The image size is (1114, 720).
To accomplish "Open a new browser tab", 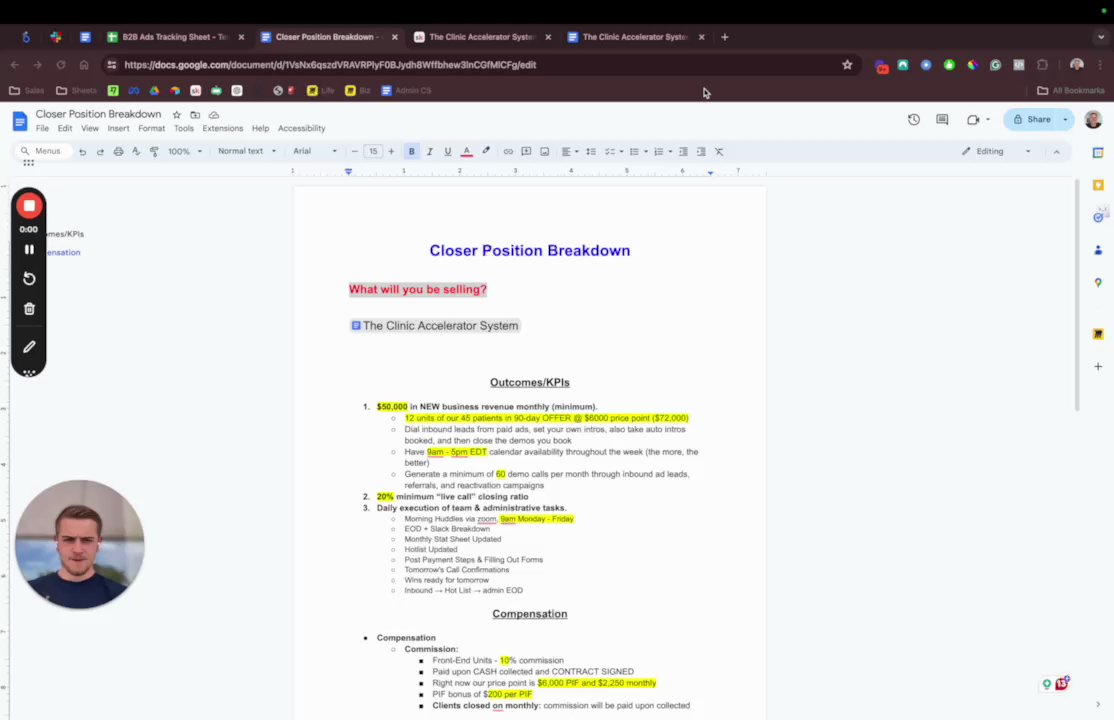I will coord(725,37).
